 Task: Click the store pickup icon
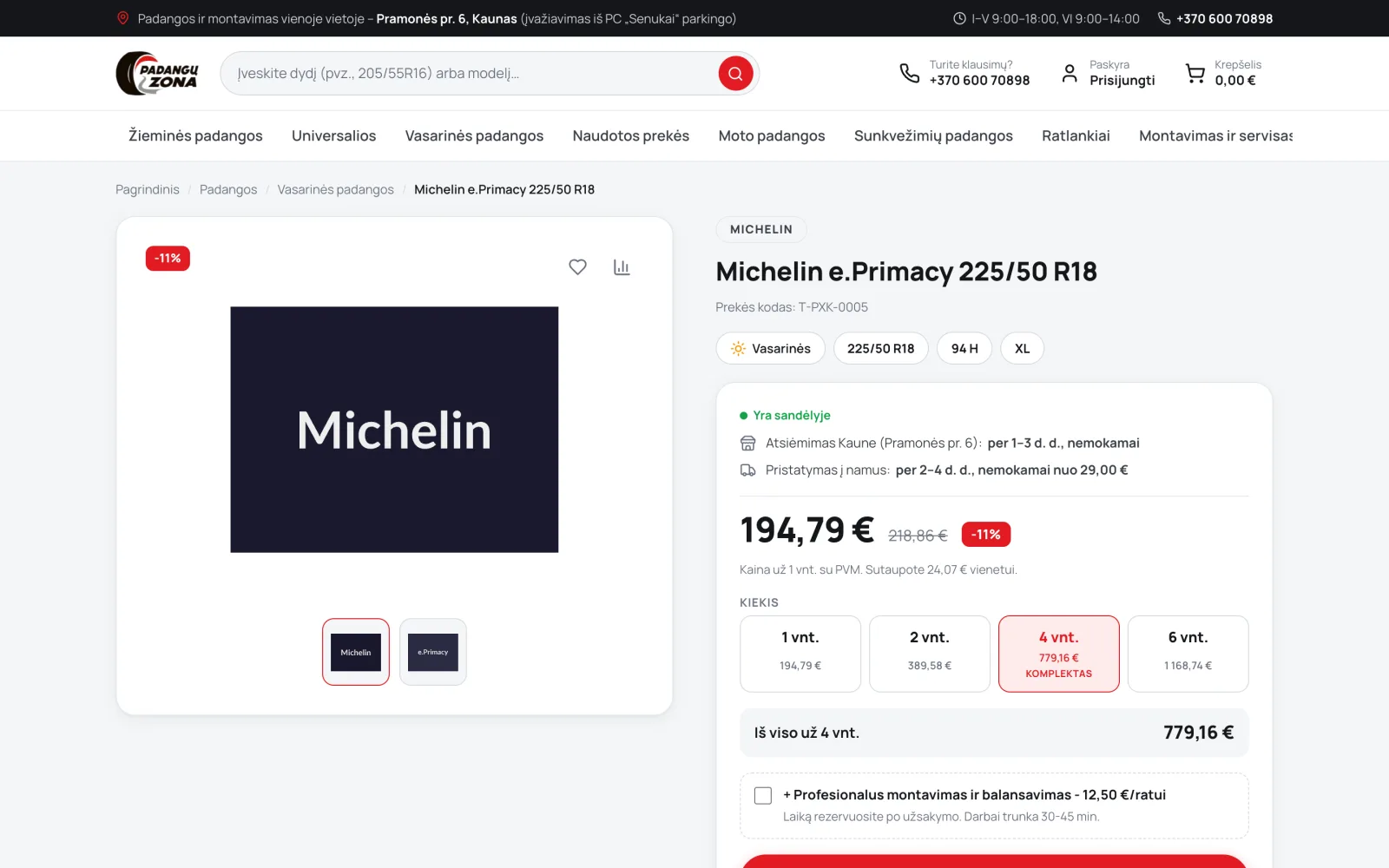click(x=747, y=444)
